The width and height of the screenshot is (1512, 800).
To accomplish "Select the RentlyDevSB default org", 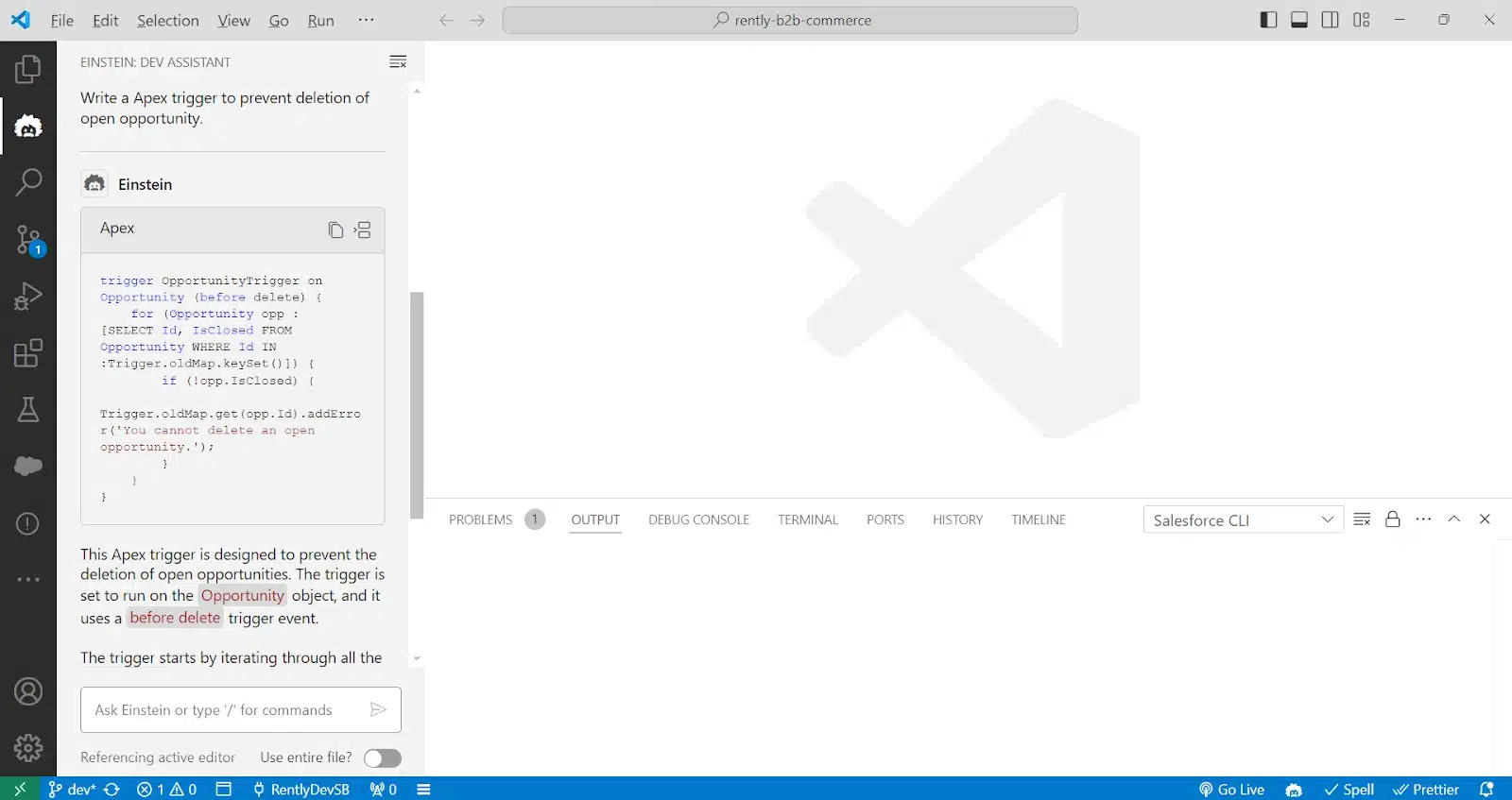I will coord(301,789).
